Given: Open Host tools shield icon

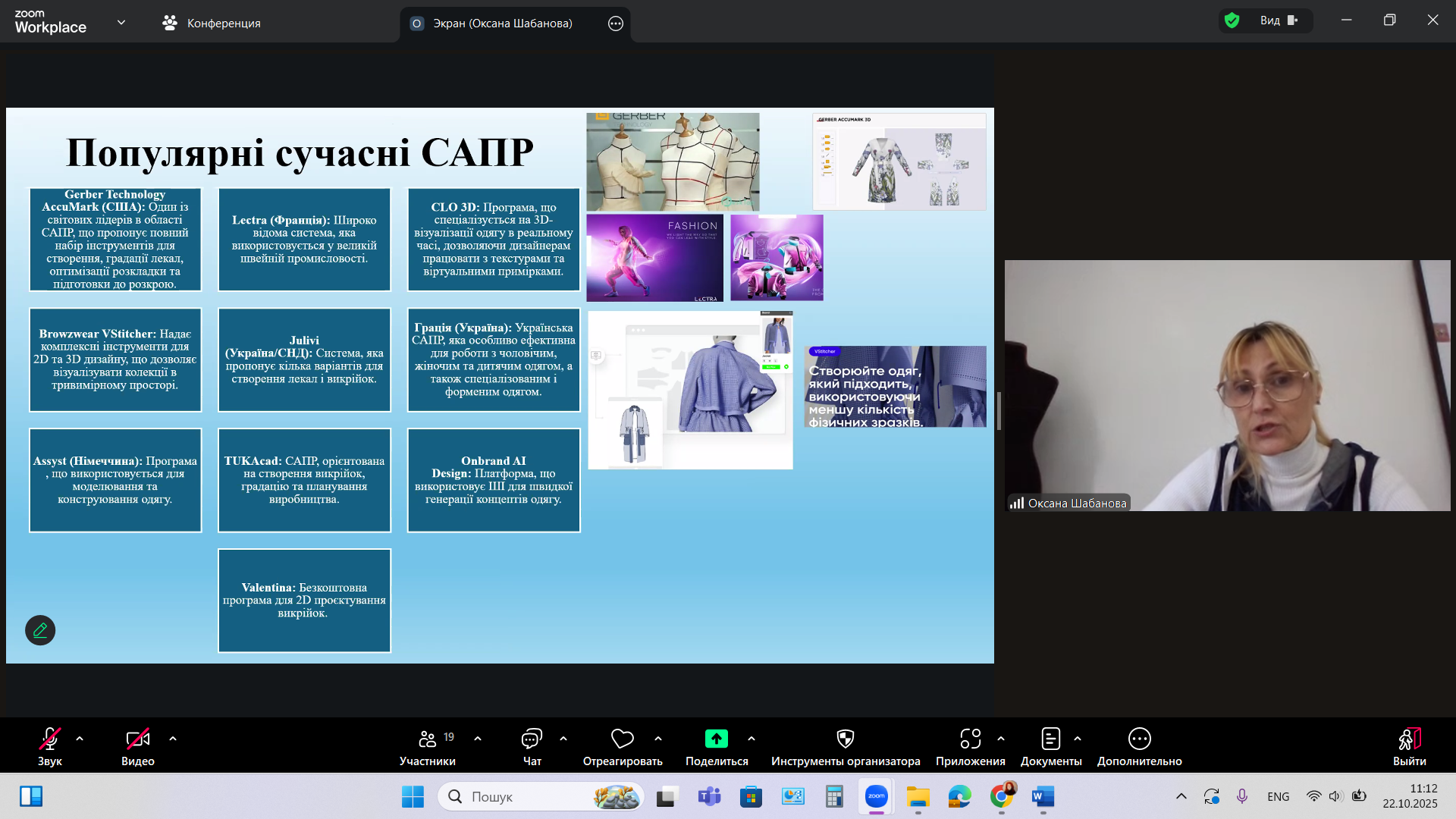Looking at the screenshot, I should click(x=845, y=739).
